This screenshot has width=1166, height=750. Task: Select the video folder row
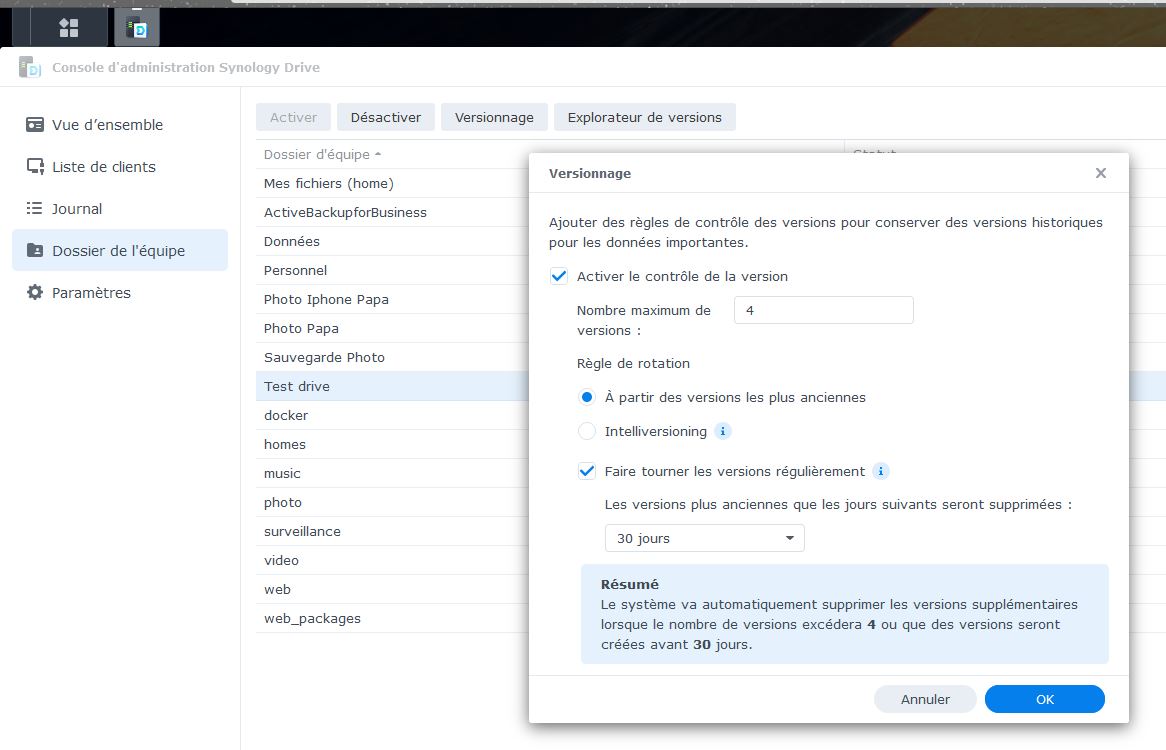click(x=393, y=560)
